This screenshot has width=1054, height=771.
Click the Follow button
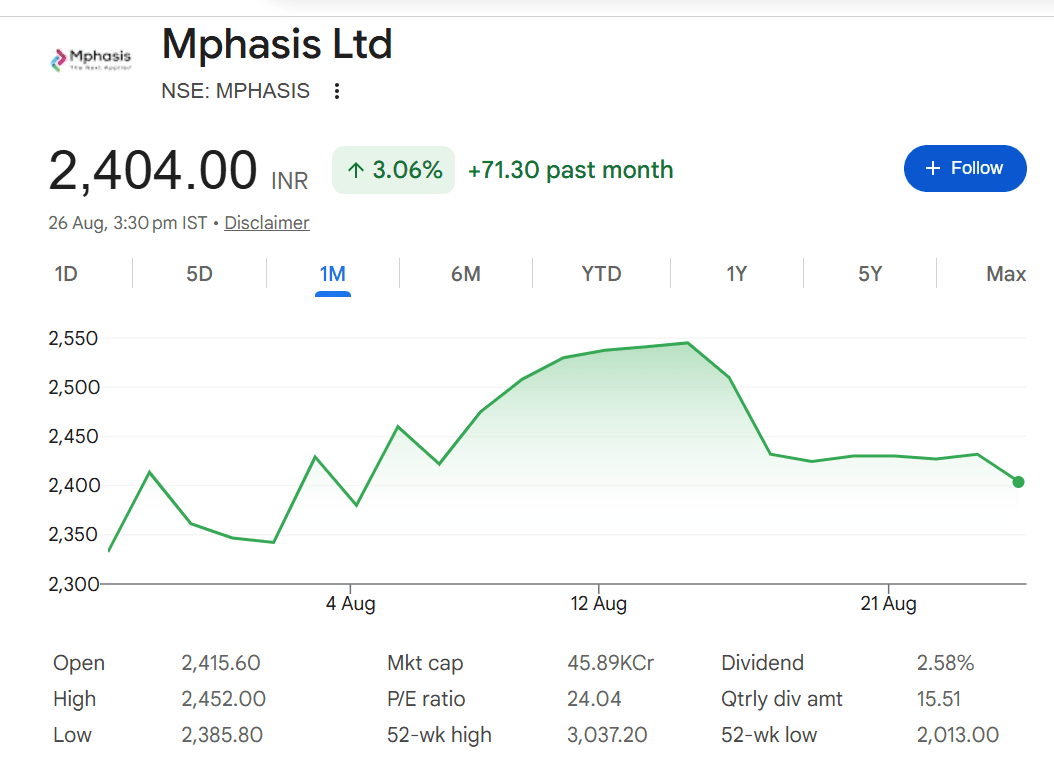pos(965,168)
